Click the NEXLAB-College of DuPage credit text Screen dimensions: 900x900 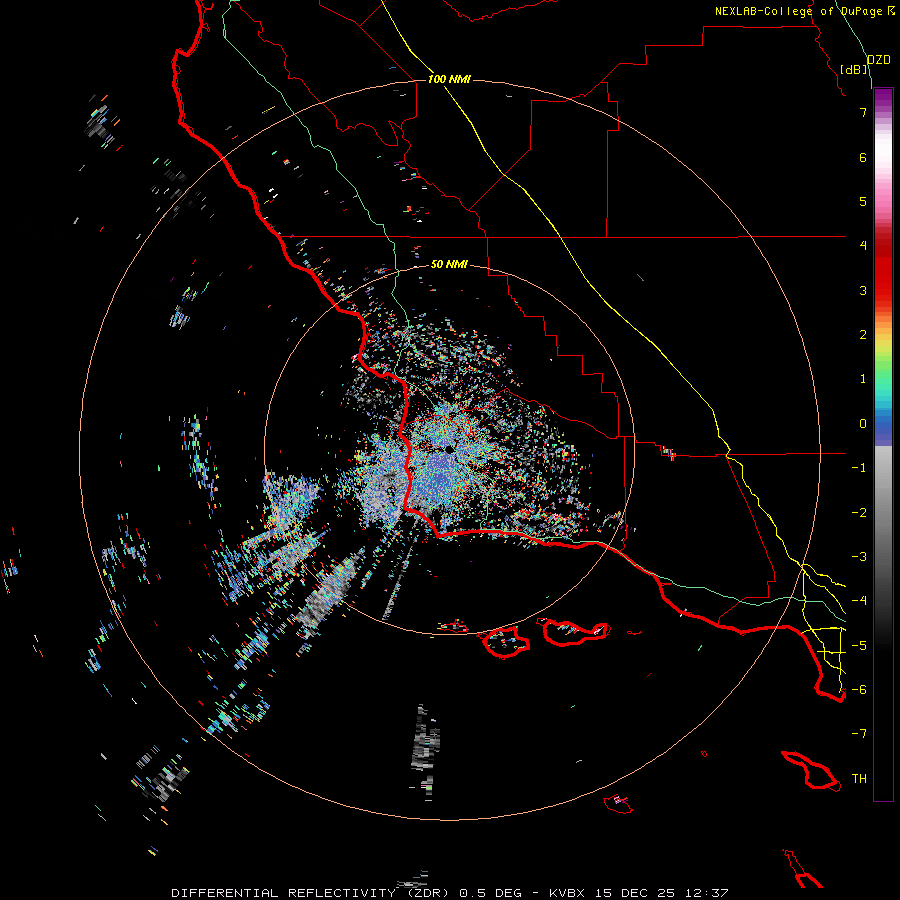tap(798, 11)
